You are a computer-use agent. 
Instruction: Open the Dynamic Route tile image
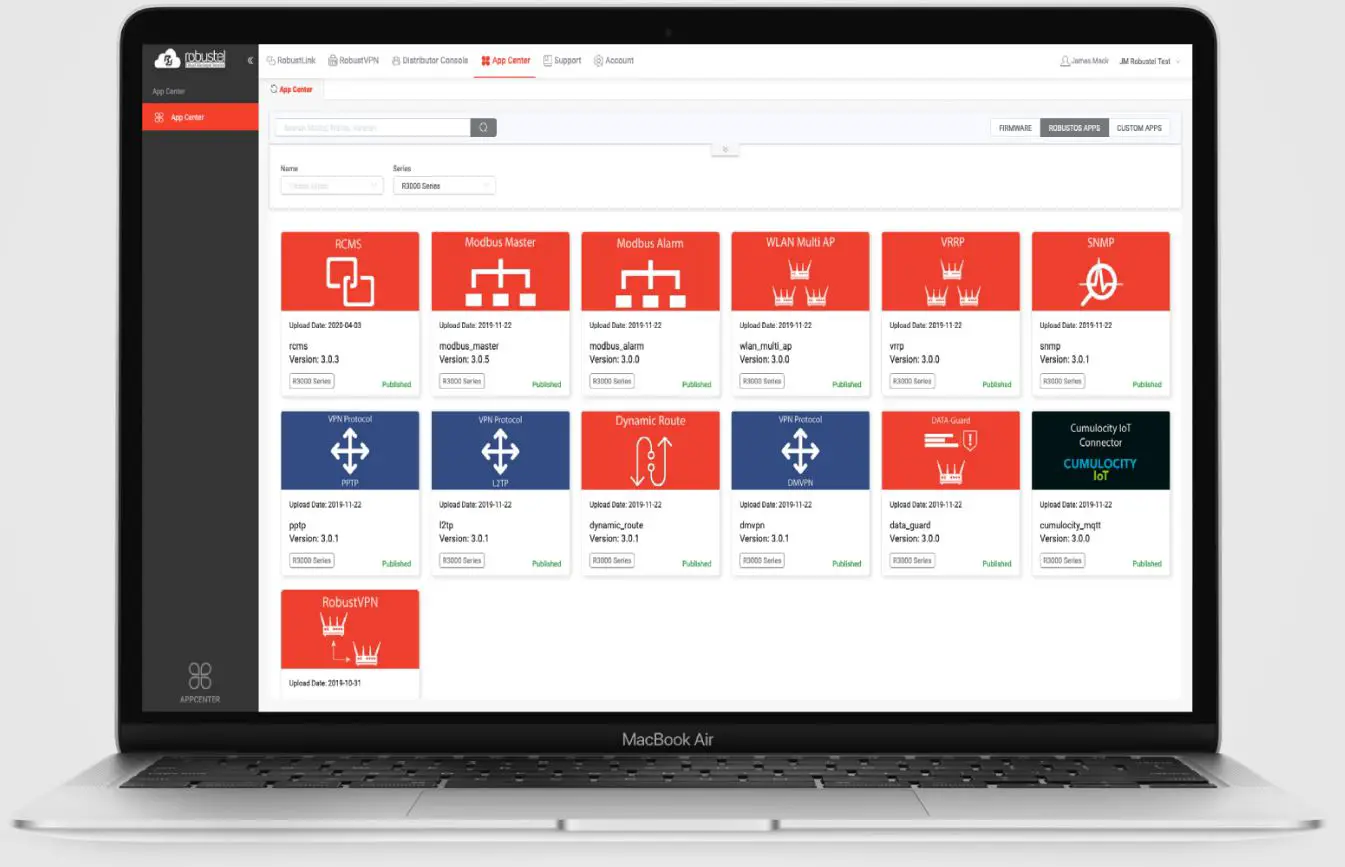click(x=650, y=450)
